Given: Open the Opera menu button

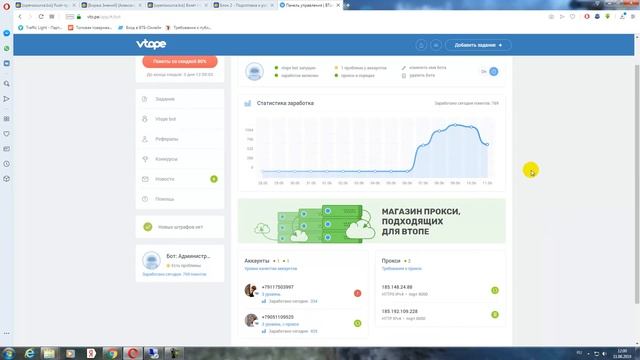Looking at the screenshot, I should tap(7, 6).
